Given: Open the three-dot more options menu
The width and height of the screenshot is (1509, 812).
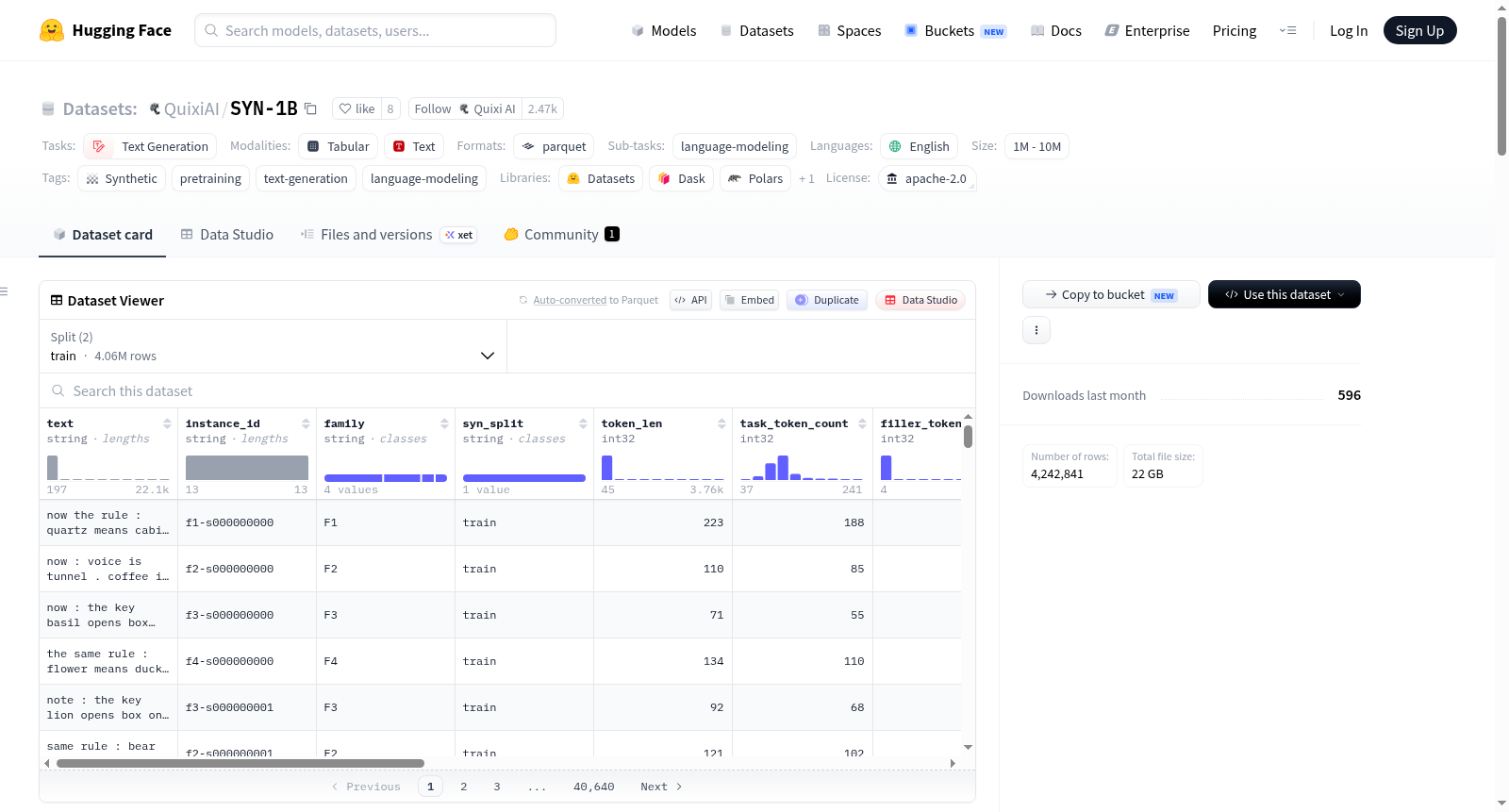Looking at the screenshot, I should click(1036, 330).
